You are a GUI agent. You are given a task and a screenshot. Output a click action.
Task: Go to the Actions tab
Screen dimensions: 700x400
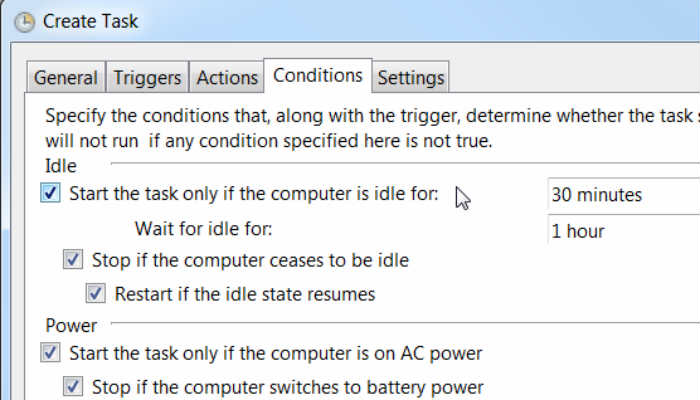click(227, 78)
